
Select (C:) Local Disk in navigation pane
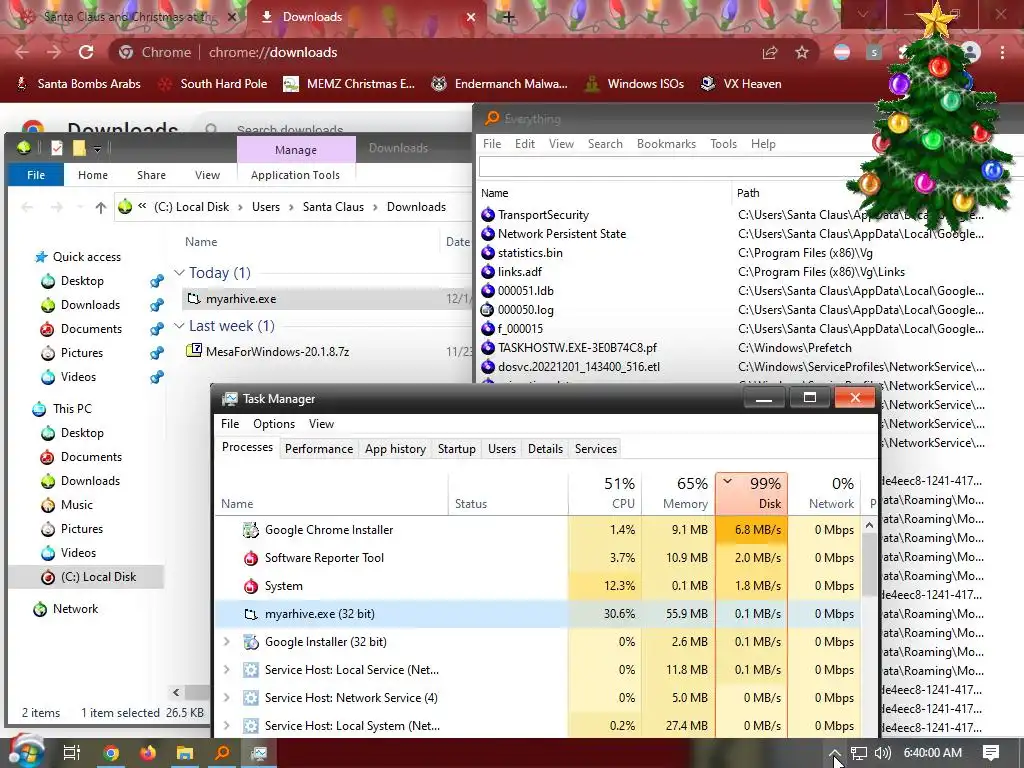pos(98,577)
